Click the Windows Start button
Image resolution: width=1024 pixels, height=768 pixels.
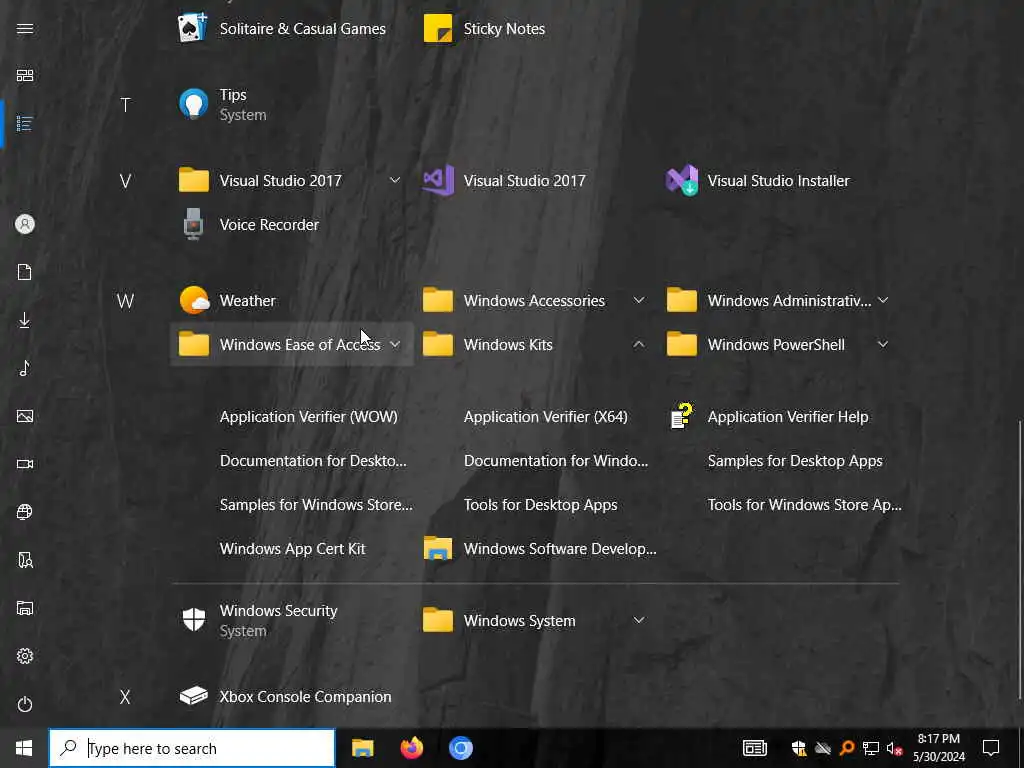[x=24, y=748]
